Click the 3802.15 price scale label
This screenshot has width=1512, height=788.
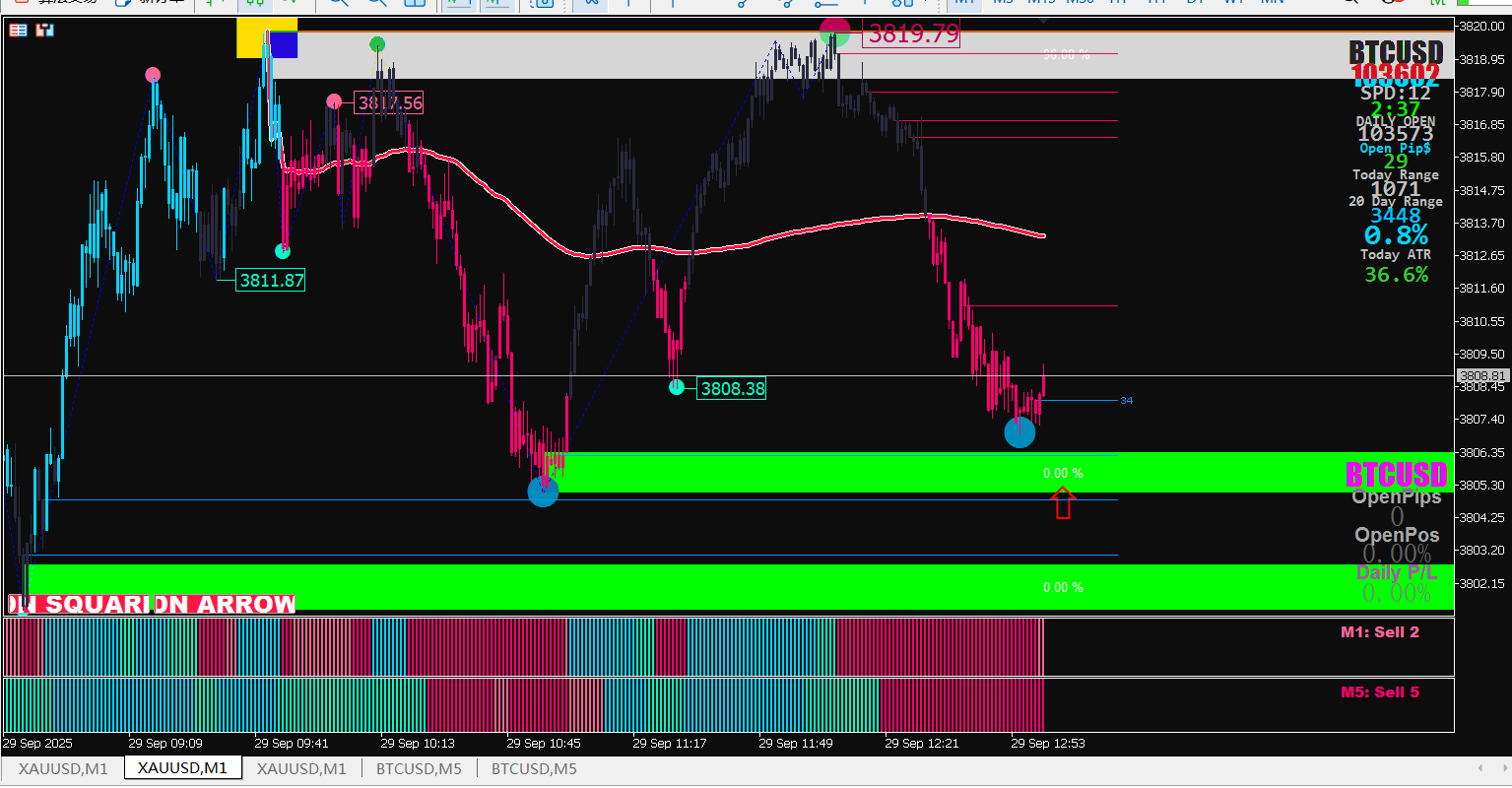click(1482, 583)
